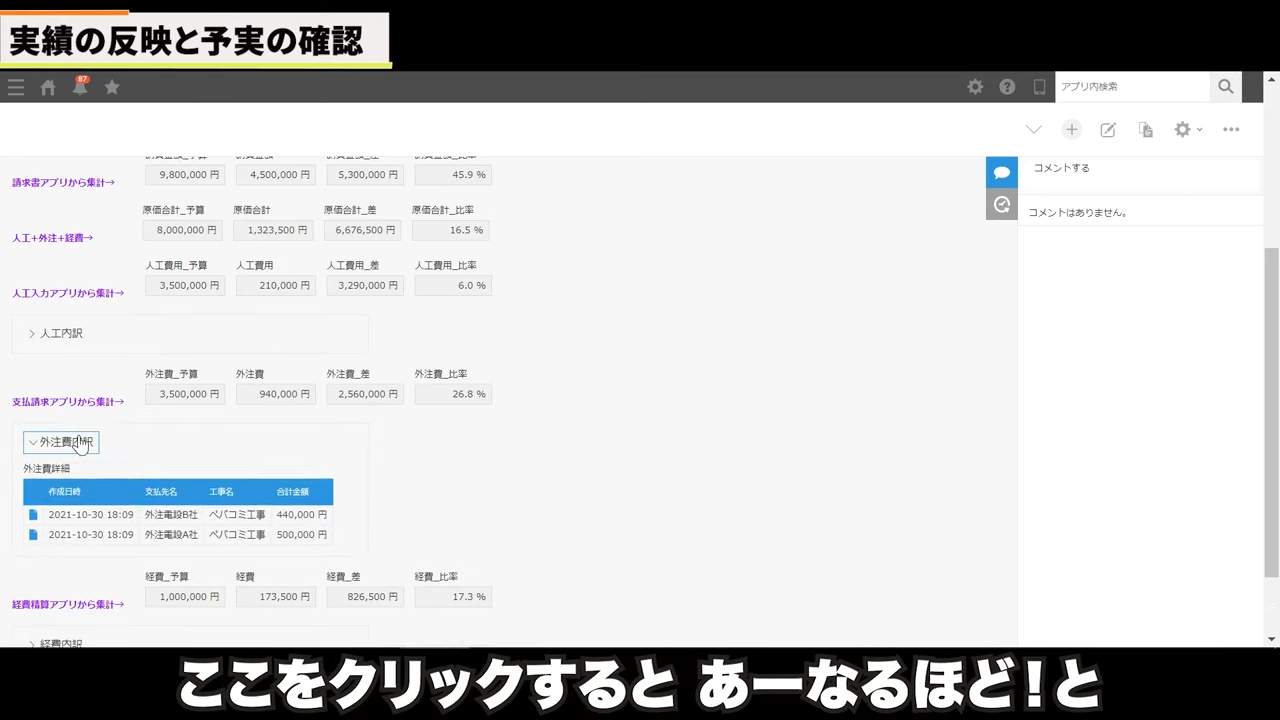This screenshot has height=720, width=1280.
Task: Open the favorites star icon
Action: pos(112,87)
